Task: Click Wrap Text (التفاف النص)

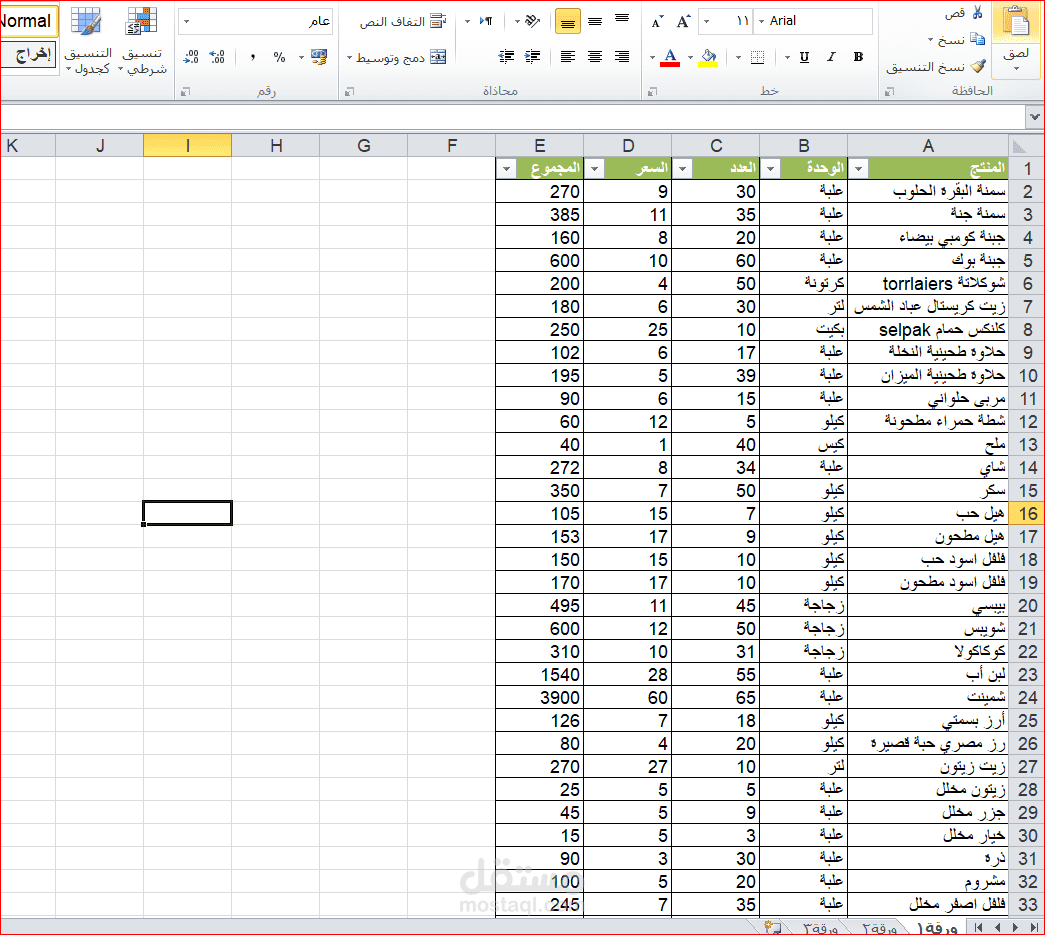Action: click(x=403, y=21)
